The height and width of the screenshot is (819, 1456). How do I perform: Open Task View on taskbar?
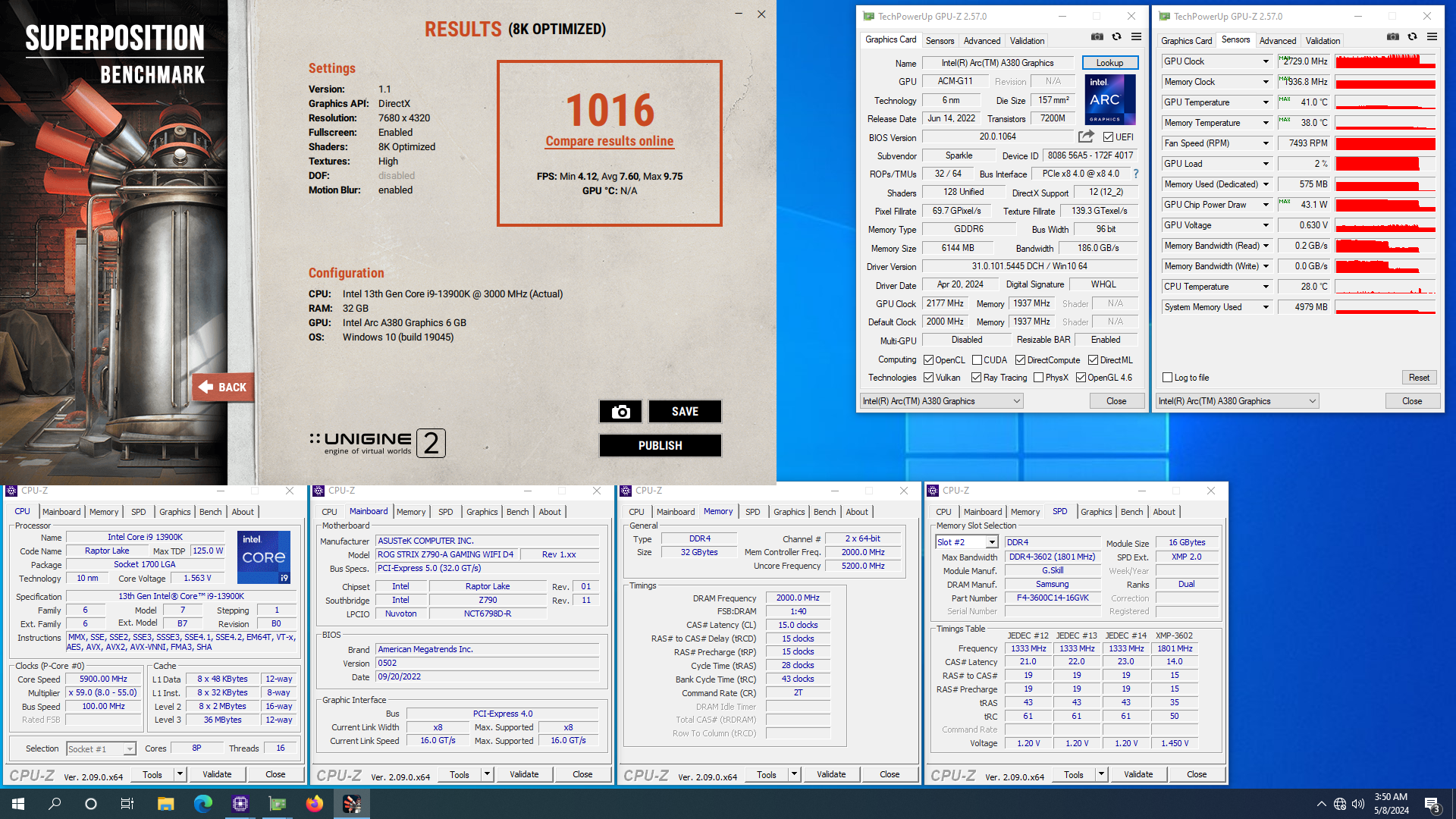(x=127, y=804)
